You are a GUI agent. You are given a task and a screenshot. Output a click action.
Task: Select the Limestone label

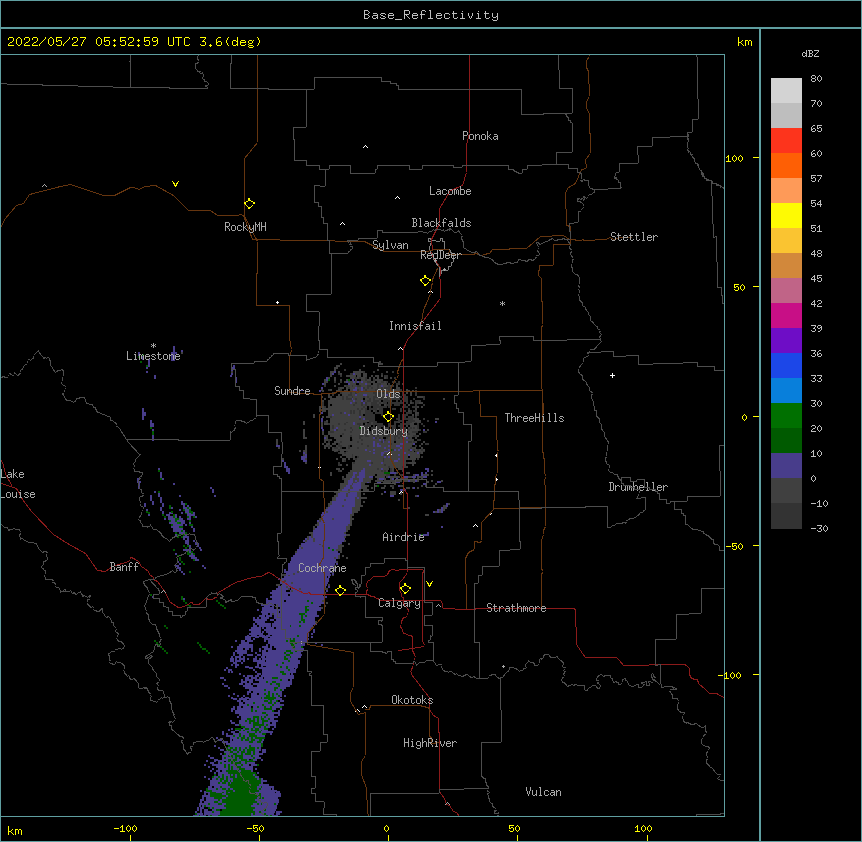[x=153, y=356]
